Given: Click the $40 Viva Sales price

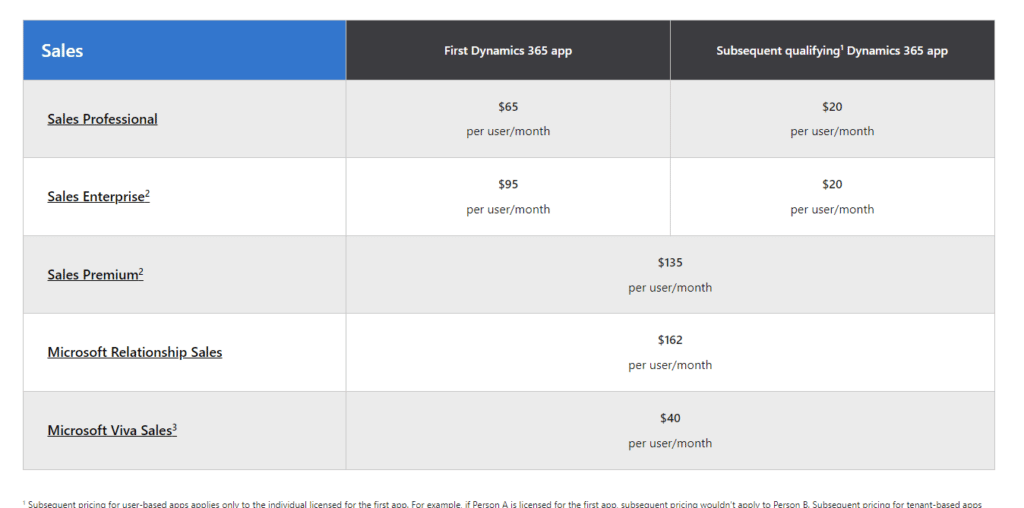Looking at the screenshot, I should point(670,418).
